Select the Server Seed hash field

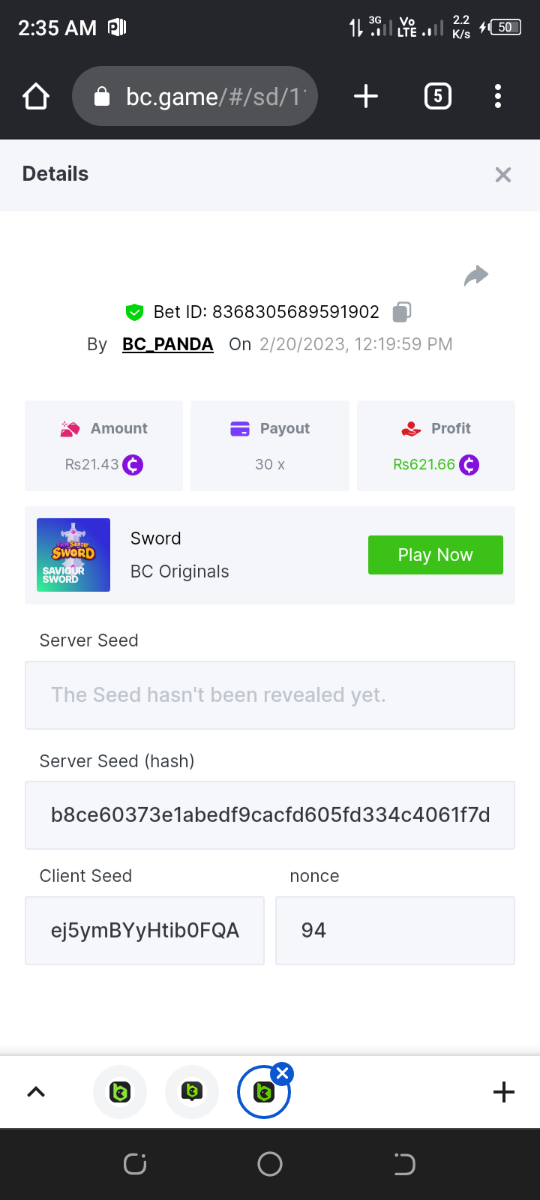point(270,815)
